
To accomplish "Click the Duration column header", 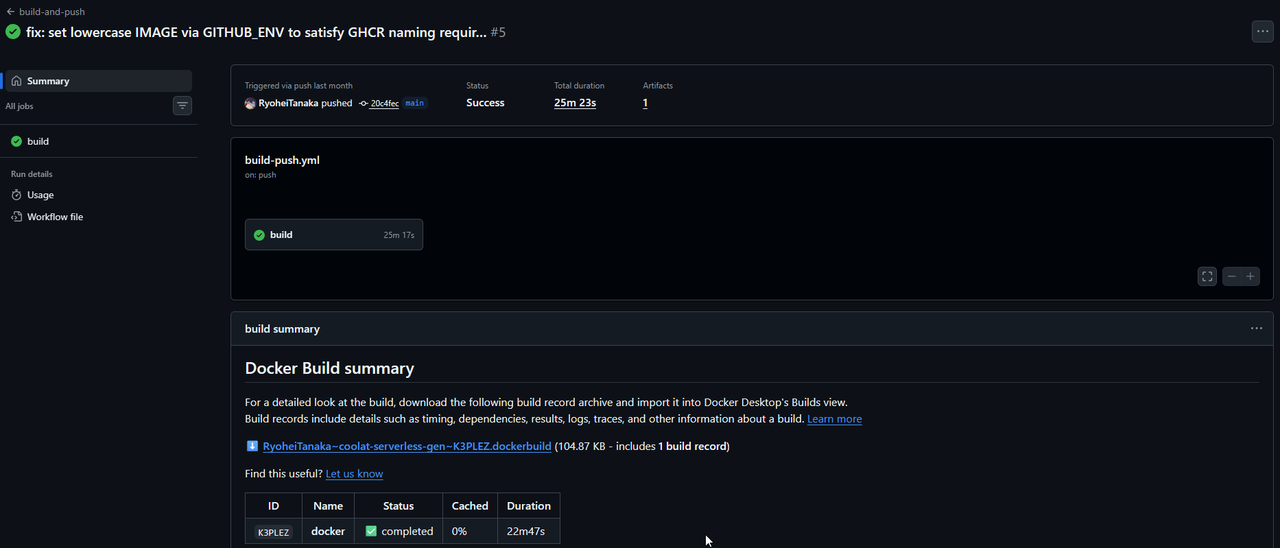I will 529,506.
